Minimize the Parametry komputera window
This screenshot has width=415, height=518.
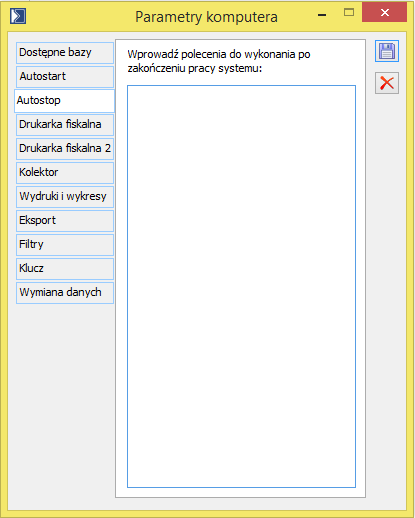coord(322,15)
